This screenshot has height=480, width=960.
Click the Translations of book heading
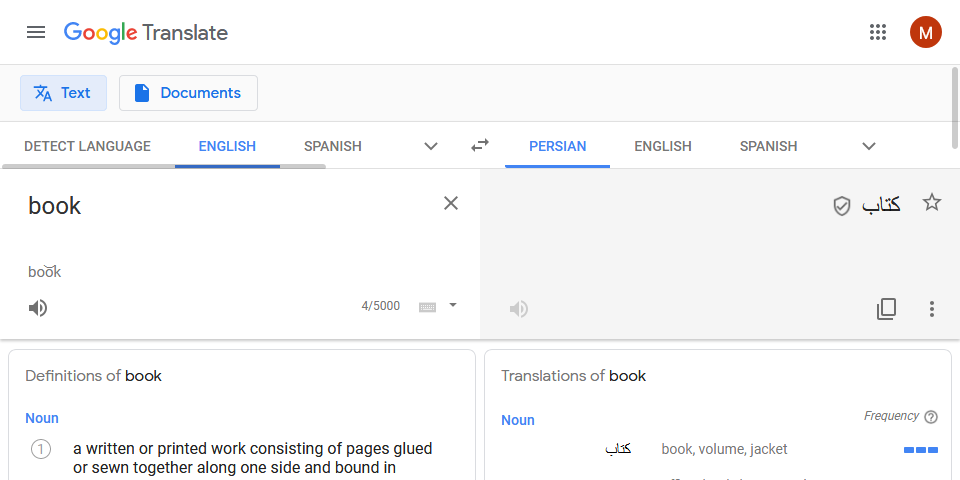click(574, 376)
